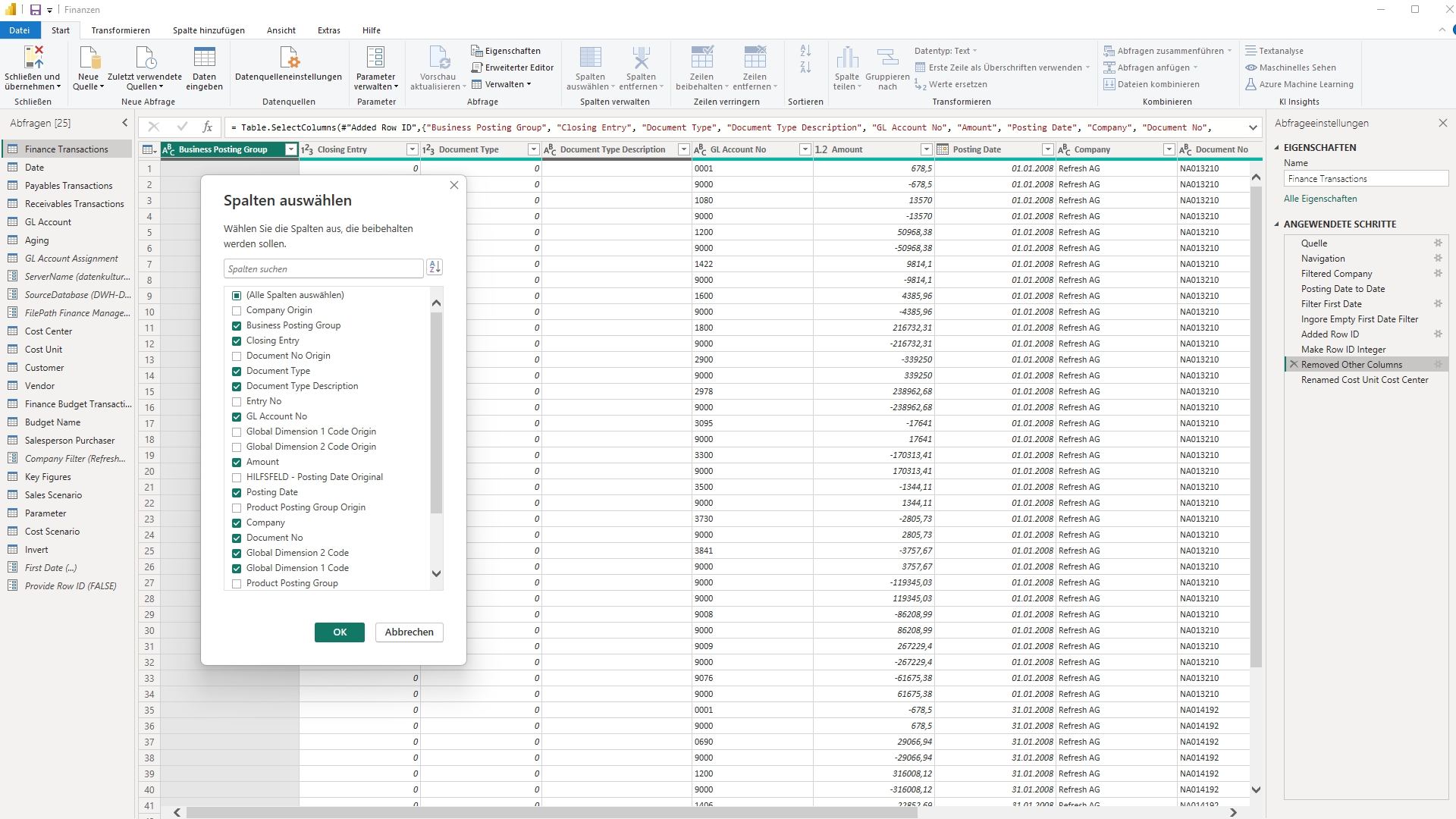Enable the Company Origin checkbox
This screenshot has height=819, width=1456.
point(237,310)
